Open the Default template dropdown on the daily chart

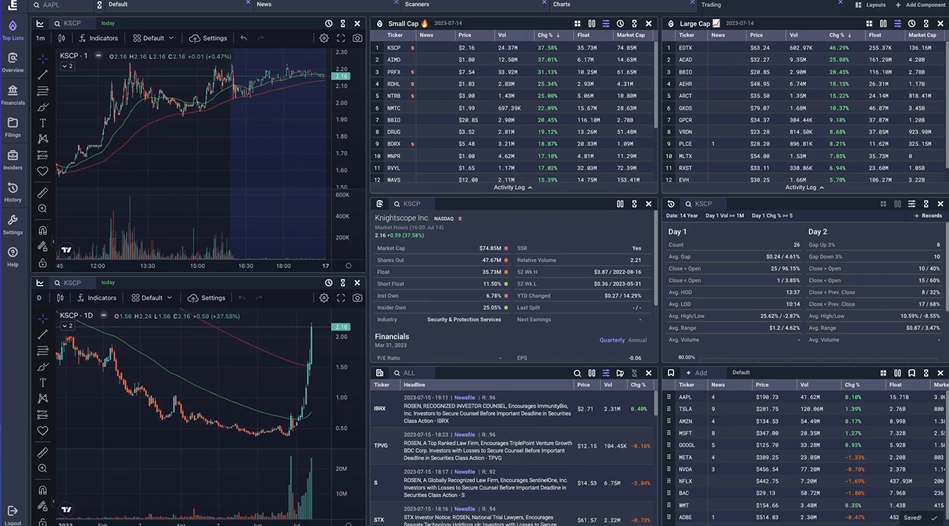pos(152,298)
